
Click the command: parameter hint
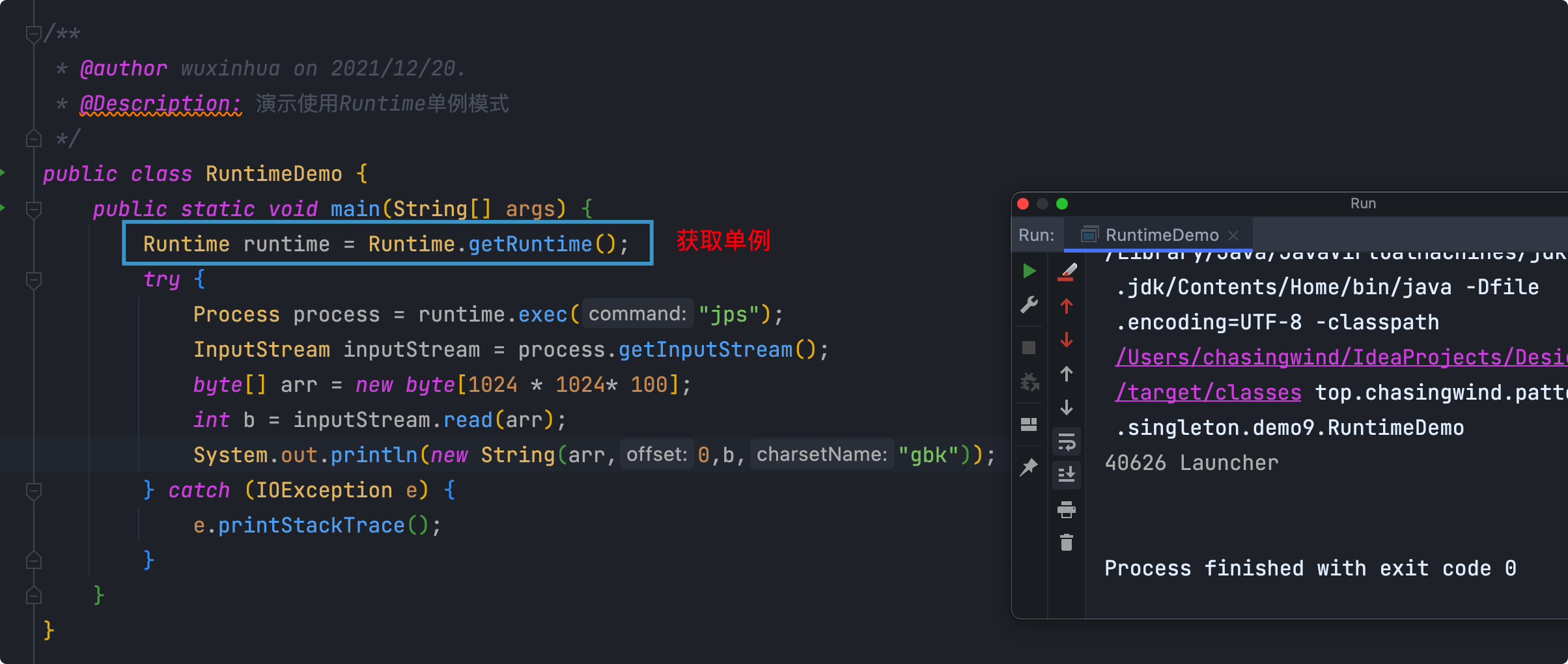point(637,314)
